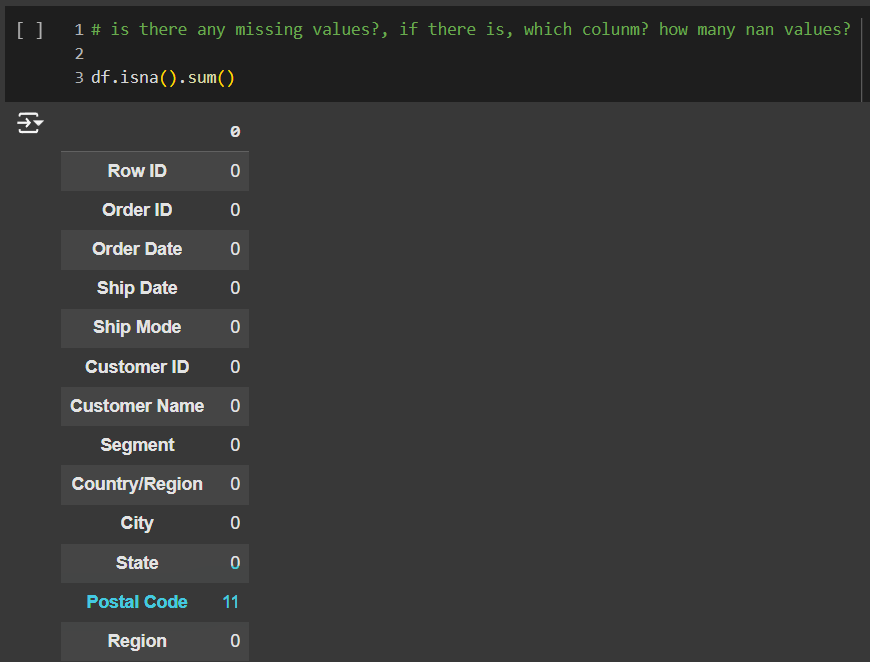Select the Ship Mode row label
The width and height of the screenshot is (870, 662).
tap(137, 327)
